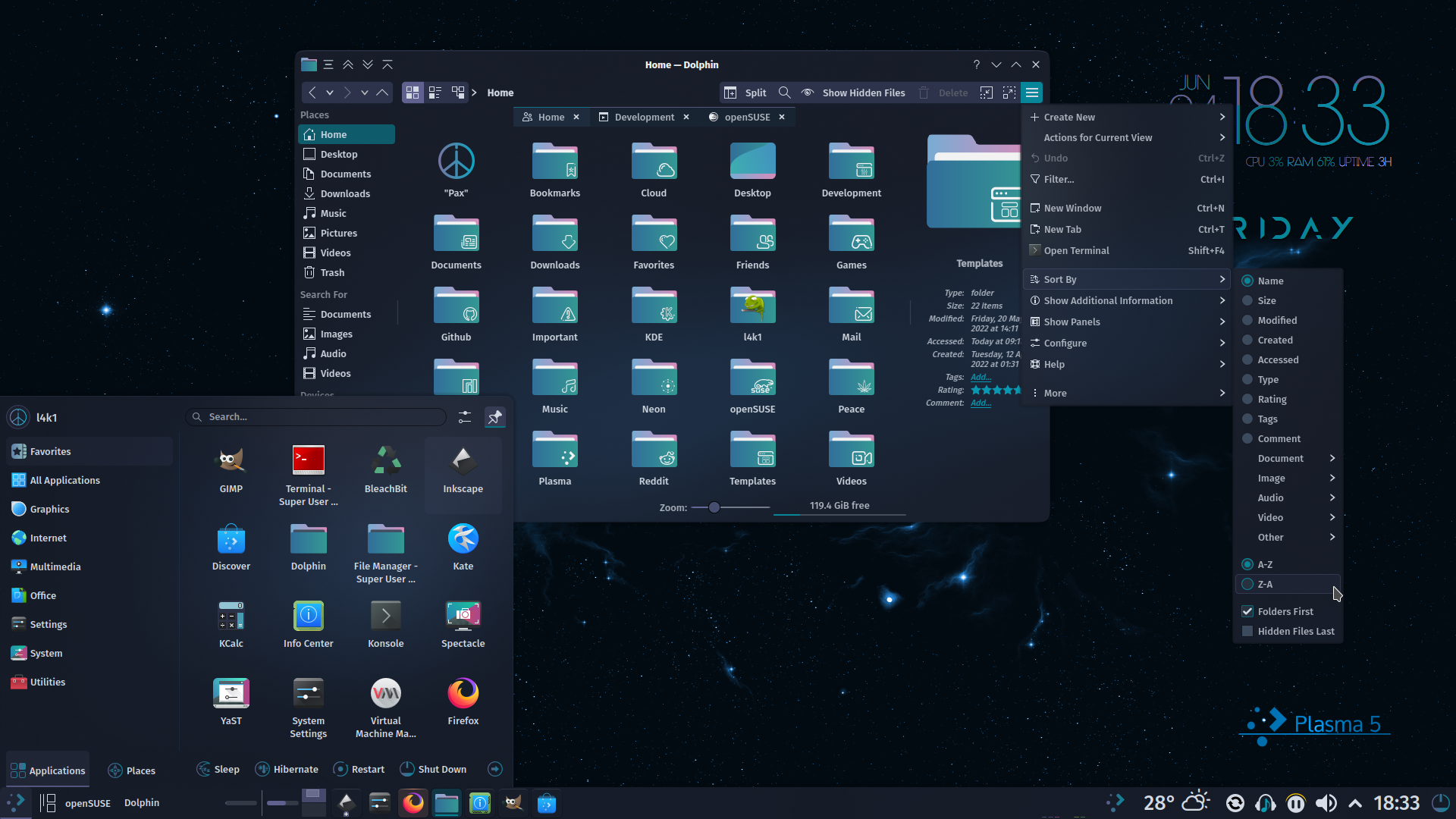The height and width of the screenshot is (819, 1456).
Task: Click Add... link next to Tags
Action: (981, 377)
